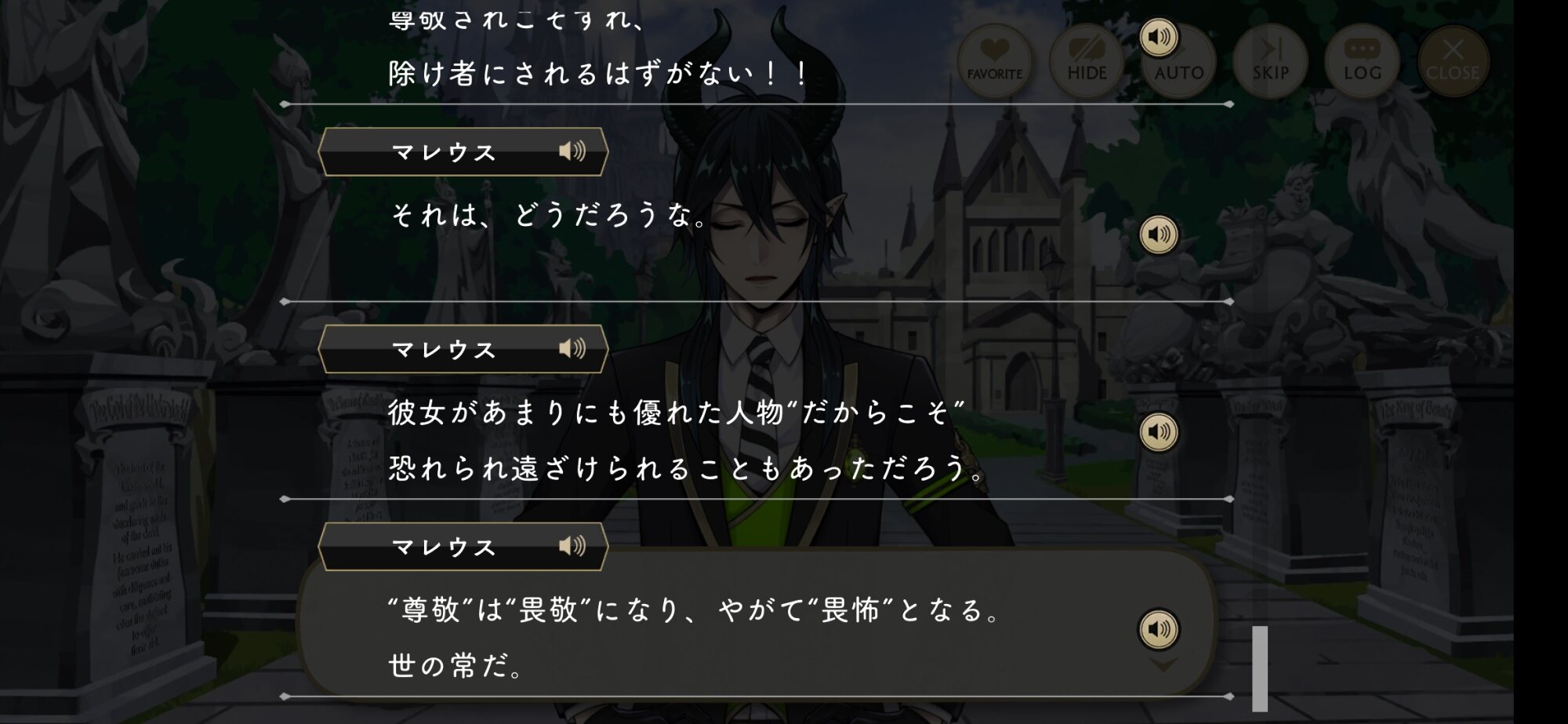Click the "恐れられ遠ざけられる" dialogue text
The image size is (1568, 724).
pos(540,469)
